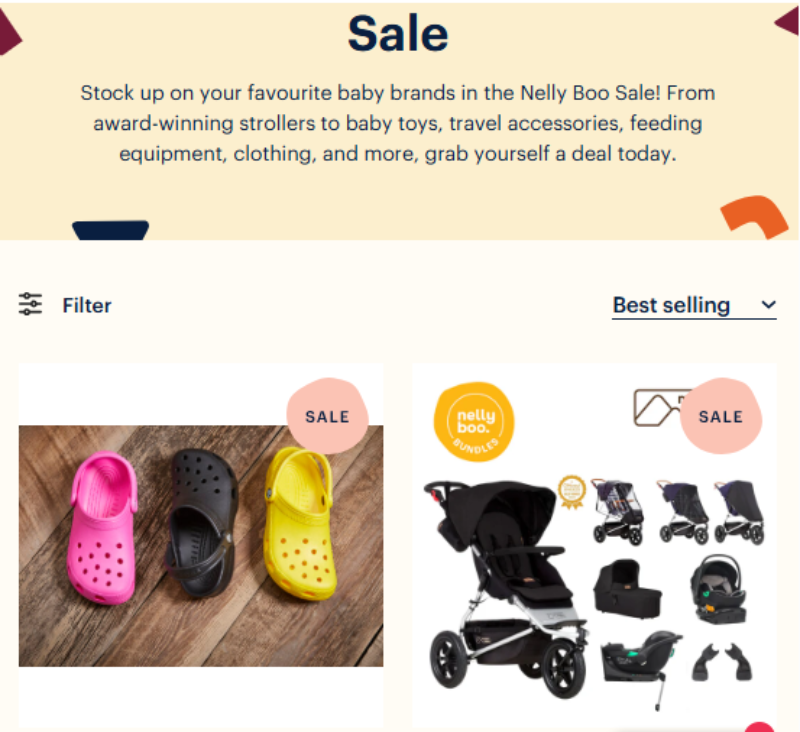800x732 pixels.
Task: Click the infant car seat image
Action: click(719, 590)
